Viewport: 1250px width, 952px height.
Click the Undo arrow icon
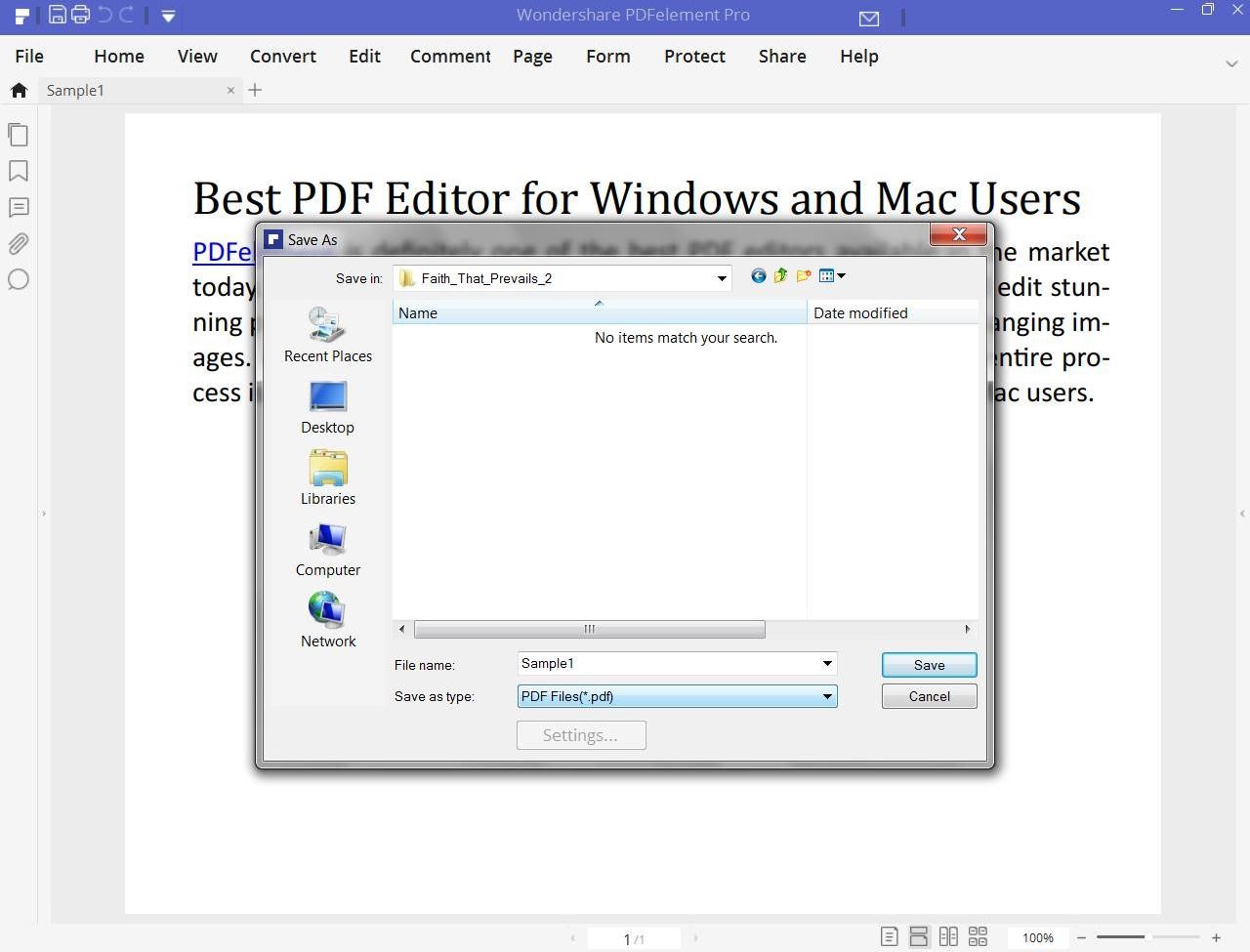coord(104,15)
